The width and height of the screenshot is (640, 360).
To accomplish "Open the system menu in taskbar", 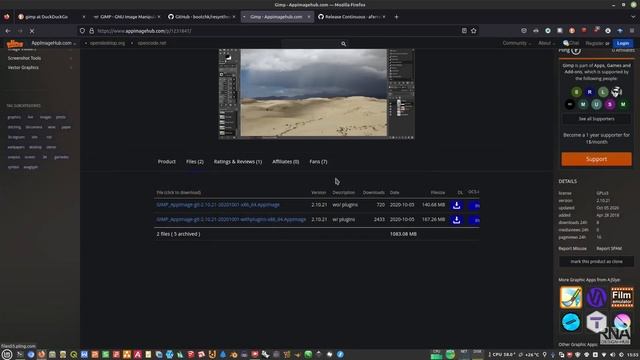I will tap(7, 354).
